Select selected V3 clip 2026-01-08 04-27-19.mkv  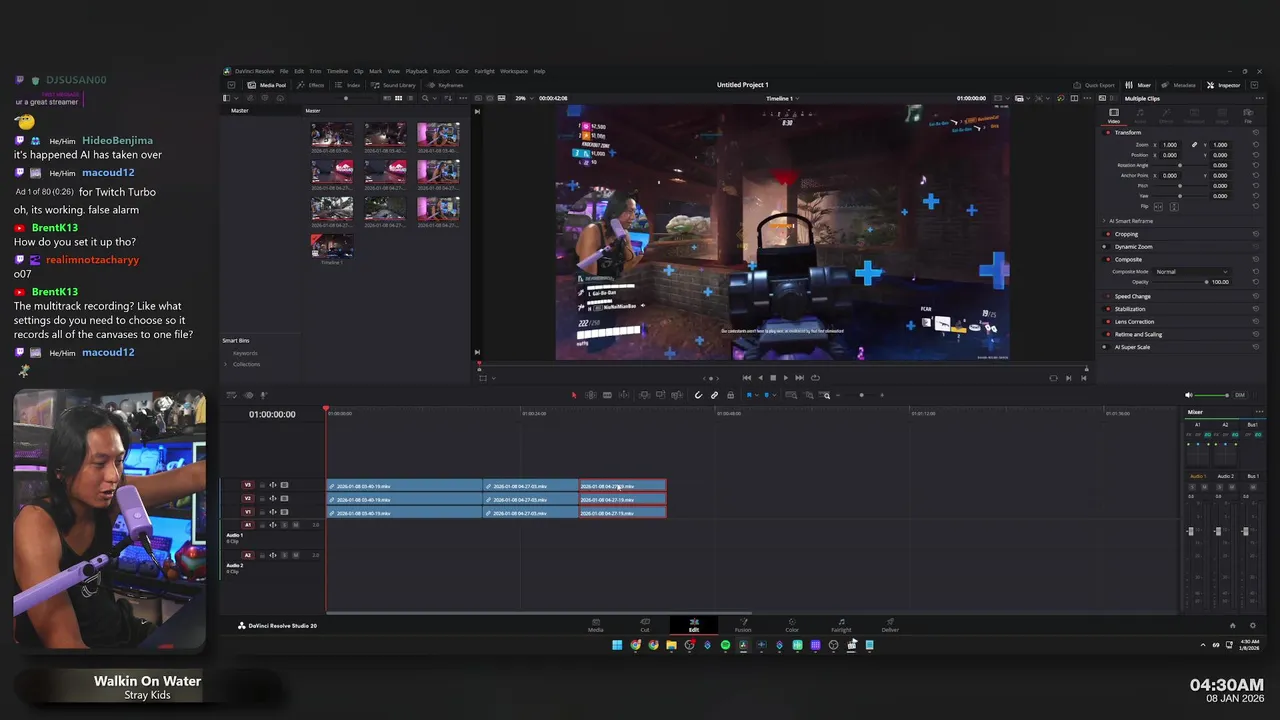622,486
